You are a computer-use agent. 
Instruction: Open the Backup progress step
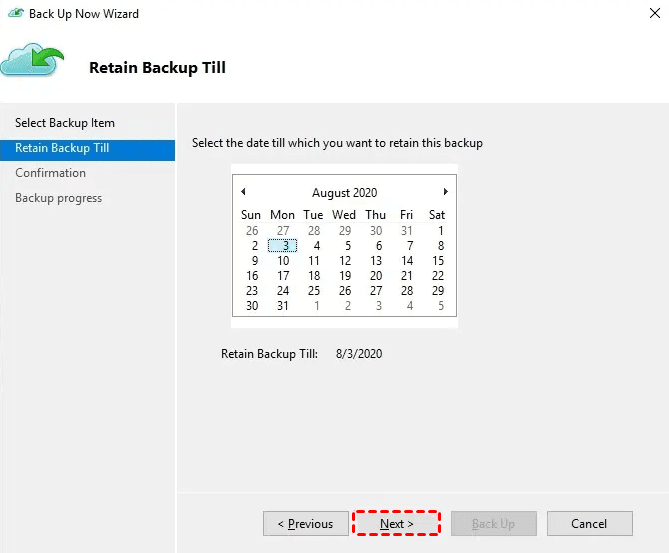[x=58, y=198]
